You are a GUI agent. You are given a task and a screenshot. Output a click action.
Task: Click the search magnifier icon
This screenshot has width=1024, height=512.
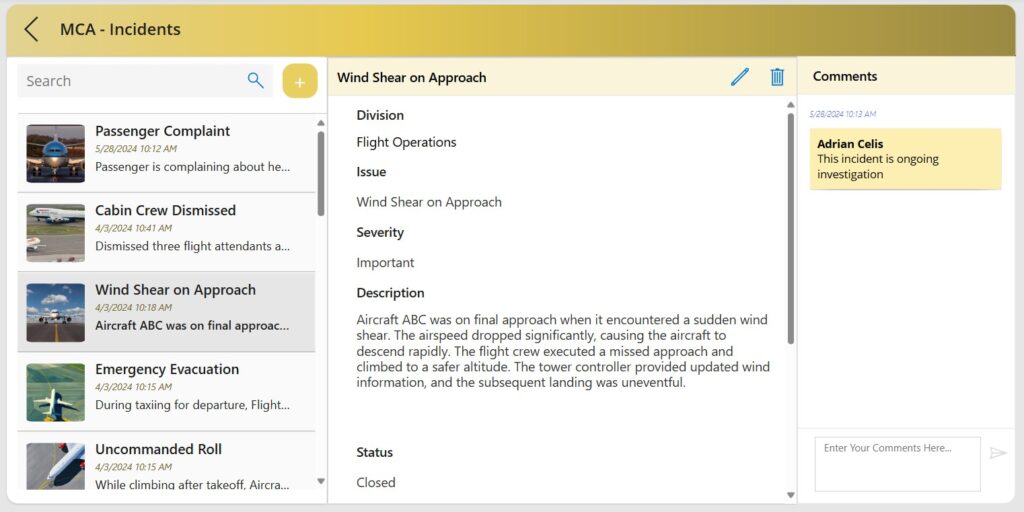pos(256,81)
